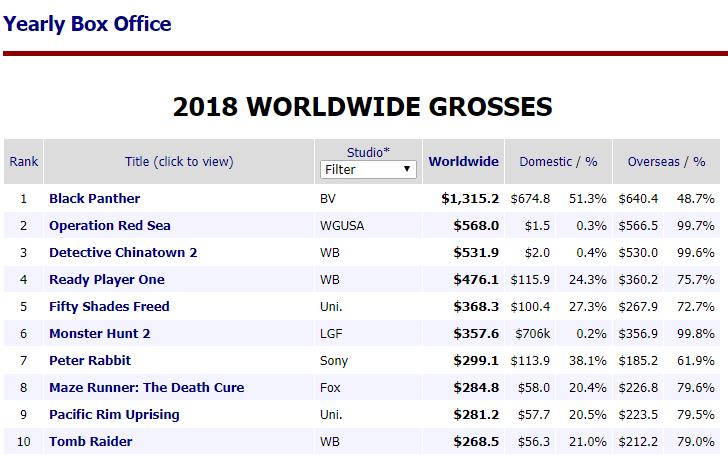This screenshot has width=728, height=456.
Task: Sort by the Rank column header
Action: click(x=24, y=161)
